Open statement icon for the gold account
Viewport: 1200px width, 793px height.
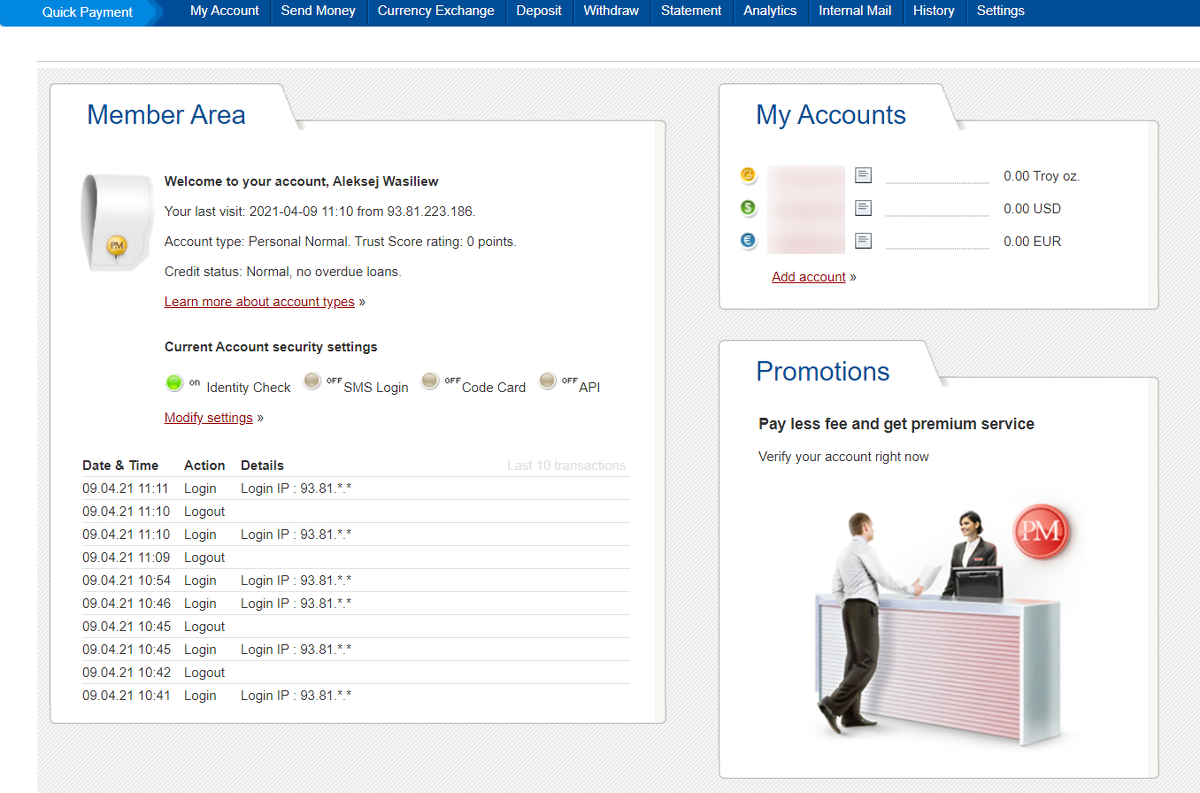pos(863,176)
